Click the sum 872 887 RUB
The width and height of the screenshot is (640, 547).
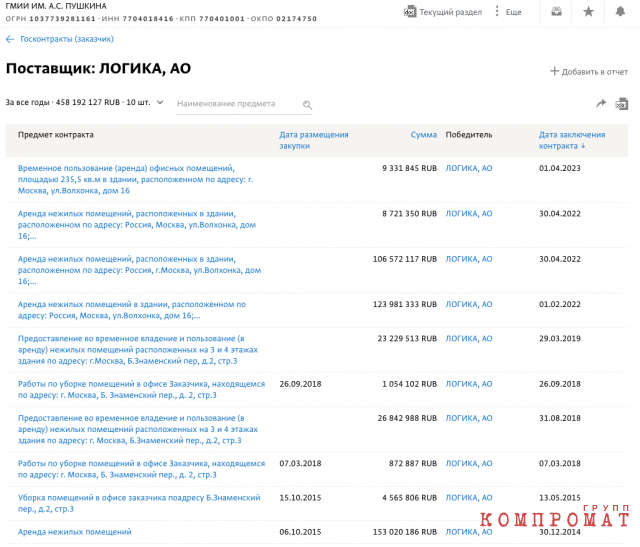pos(413,463)
